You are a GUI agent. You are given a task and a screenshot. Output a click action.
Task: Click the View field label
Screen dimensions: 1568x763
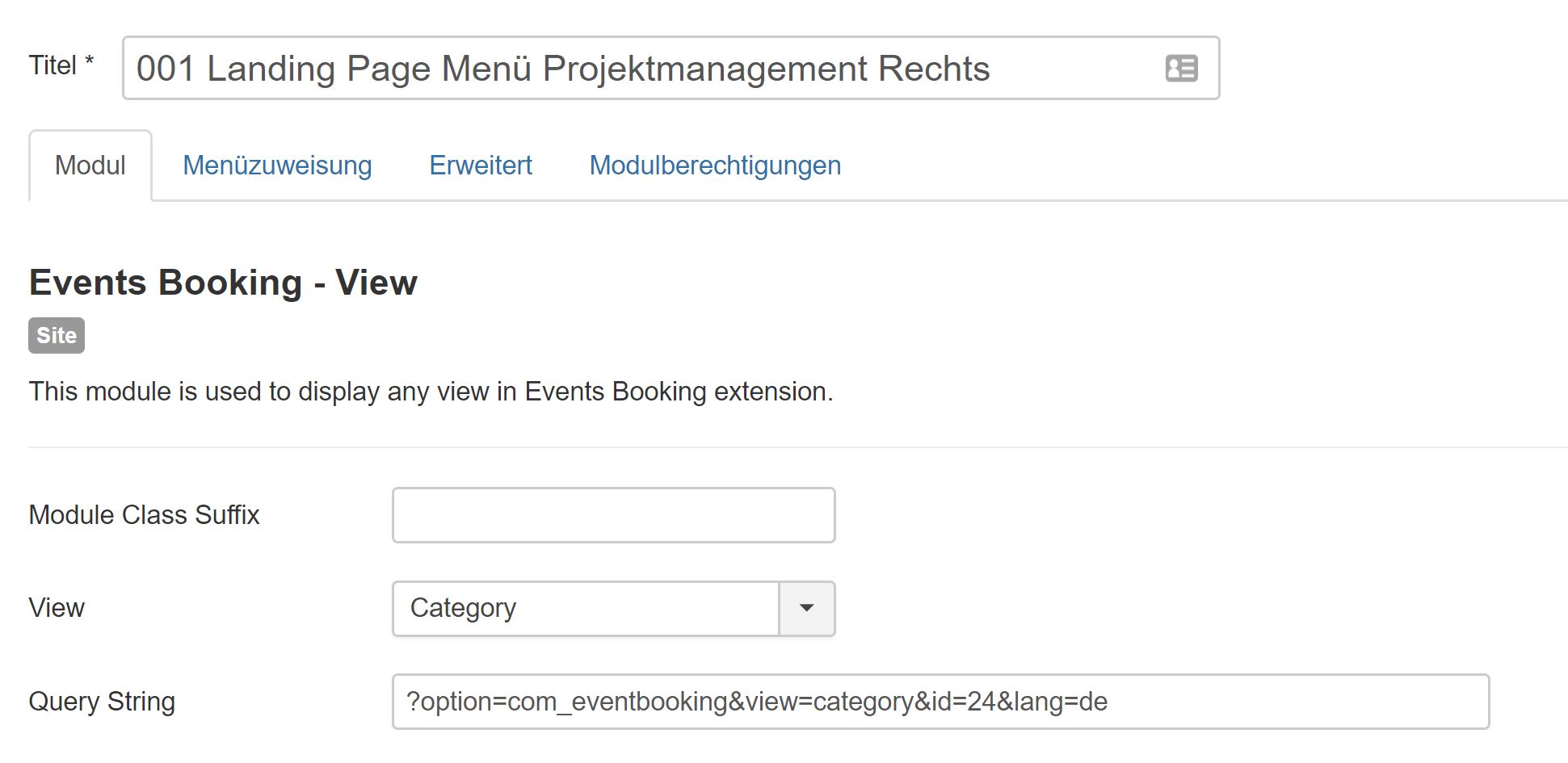(57, 608)
